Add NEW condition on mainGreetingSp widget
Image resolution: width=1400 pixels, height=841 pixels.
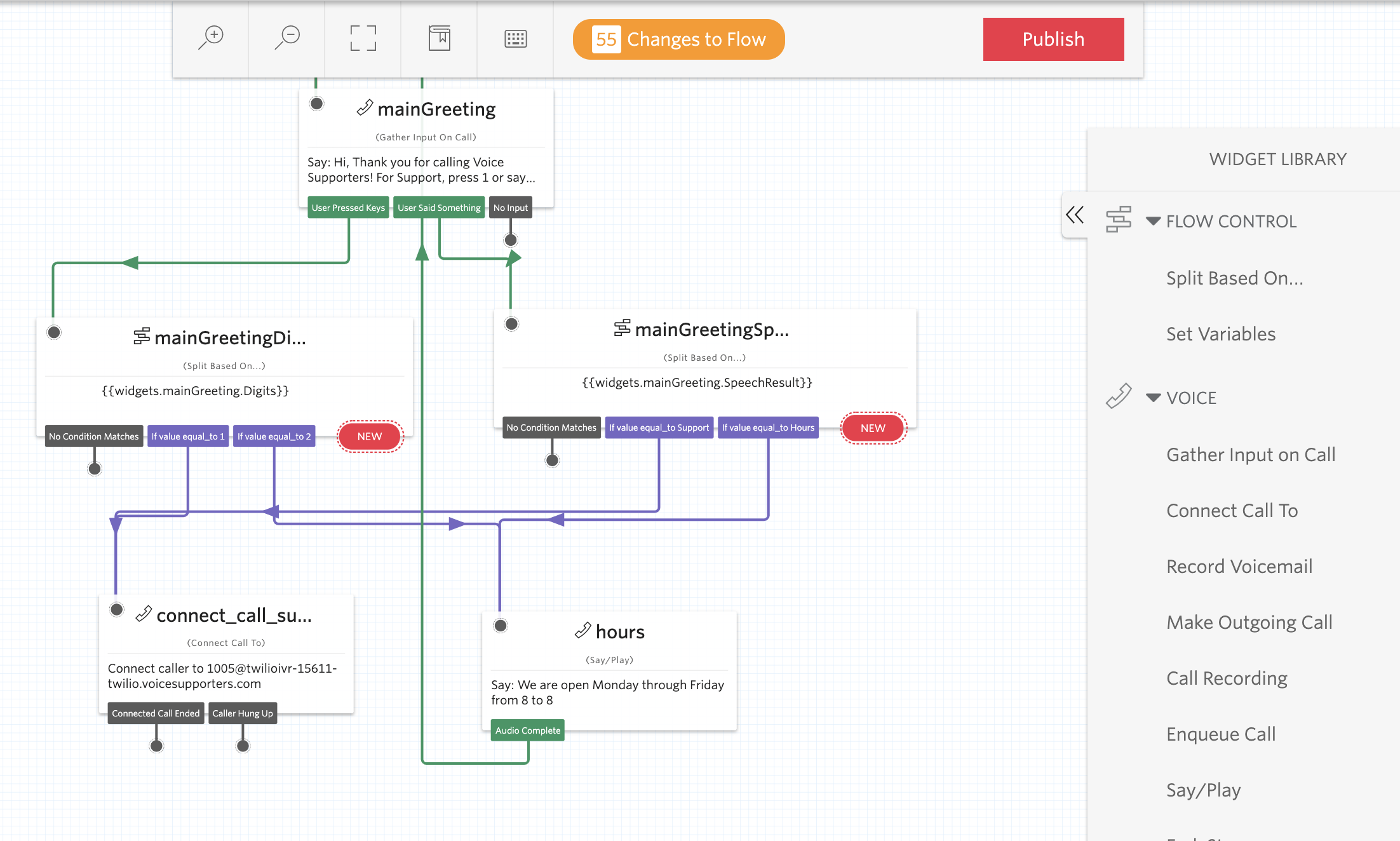(873, 428)
